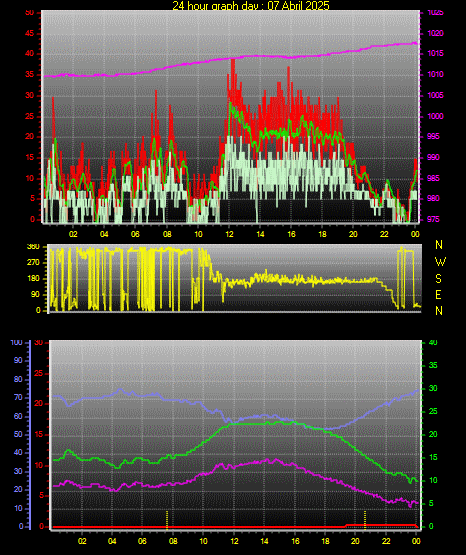Viewport: 466px width, 555px height.
Task: Click the yellow dotted sunset marker near 21
Action: pos(365,520)
